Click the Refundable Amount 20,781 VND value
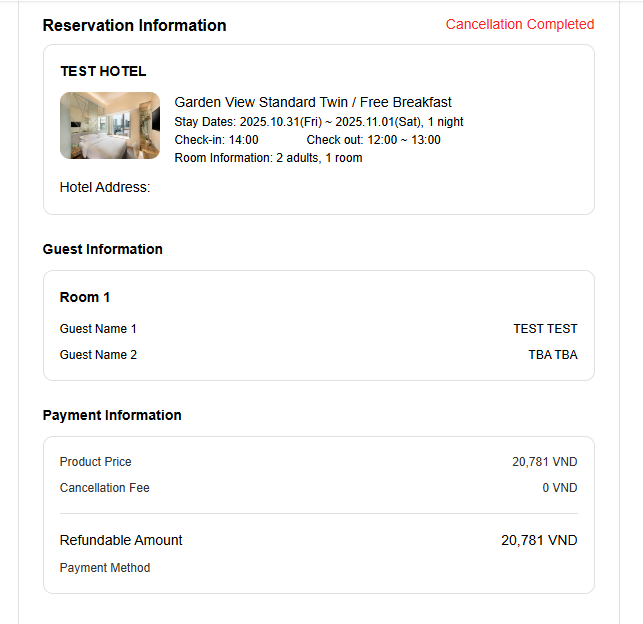The image size is (643, 624). [539, 540]
